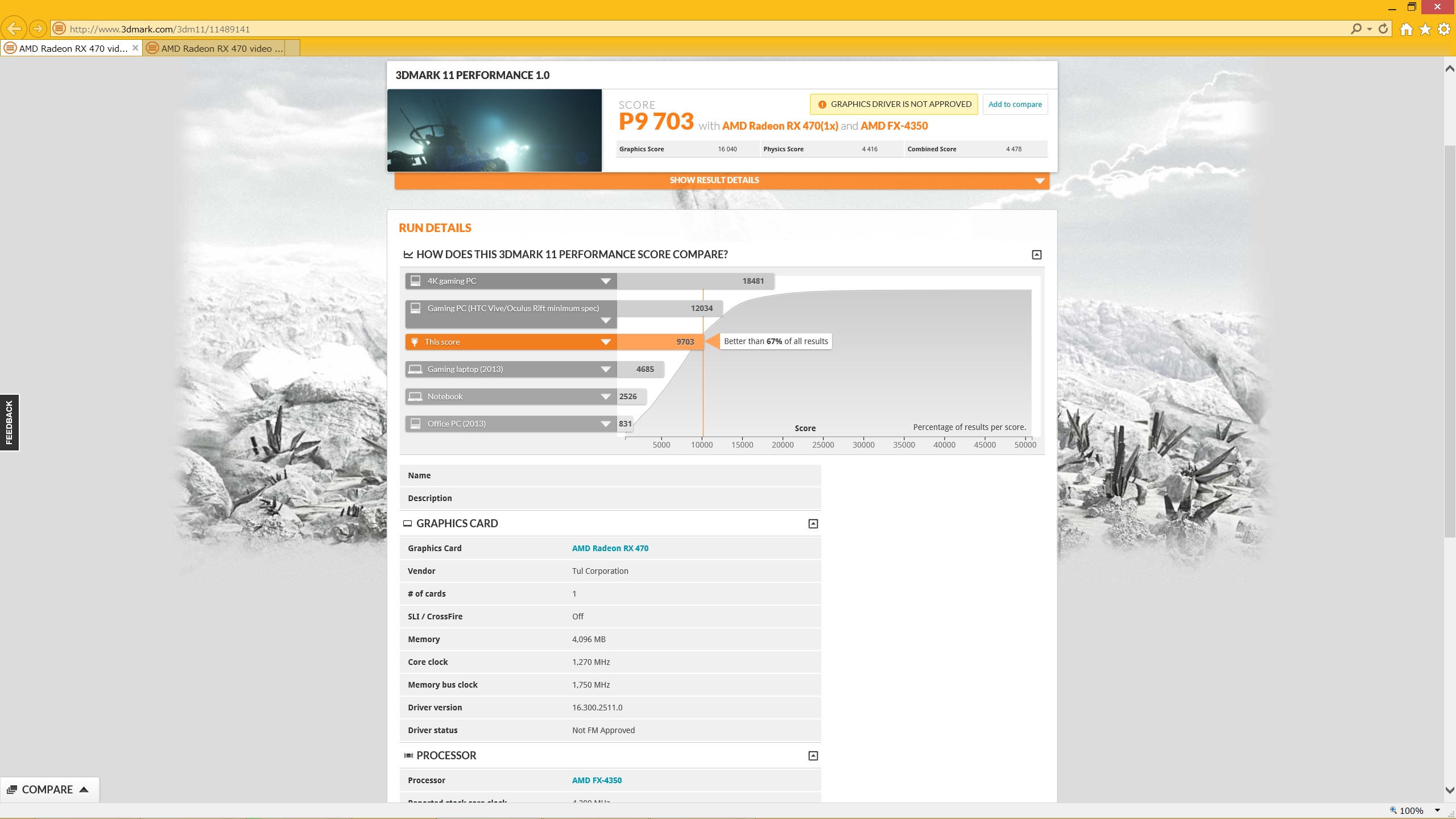Click 9703 orange score bar
Screen dimensions: 1456x819
660,342
